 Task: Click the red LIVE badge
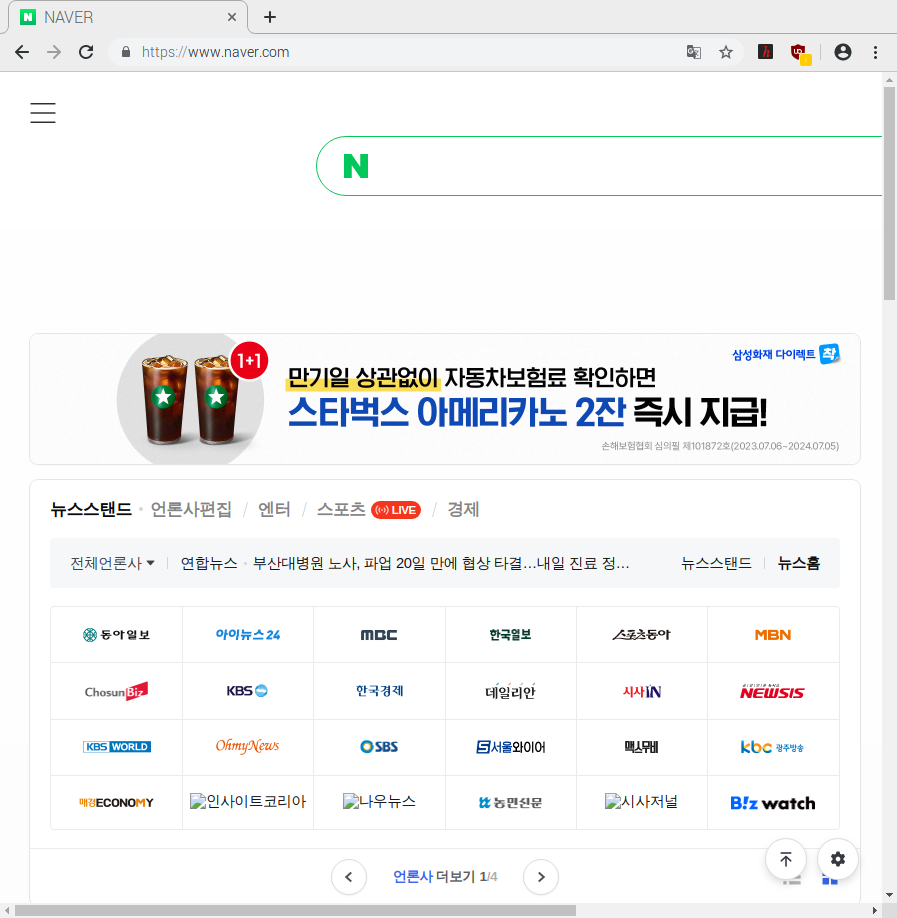(x=396, y=510)
